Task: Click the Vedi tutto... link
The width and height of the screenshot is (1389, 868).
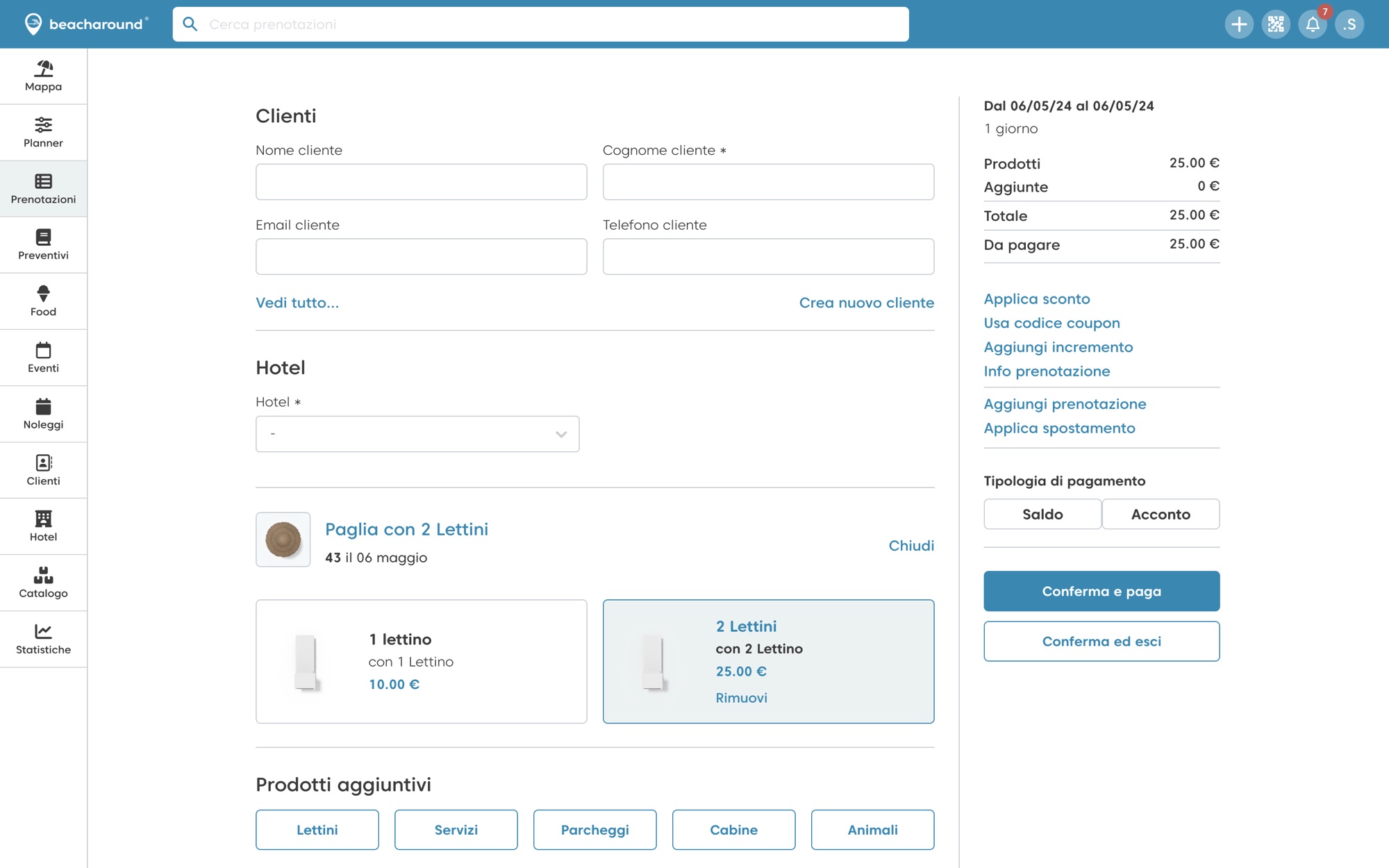Action: tap(297, 303)
